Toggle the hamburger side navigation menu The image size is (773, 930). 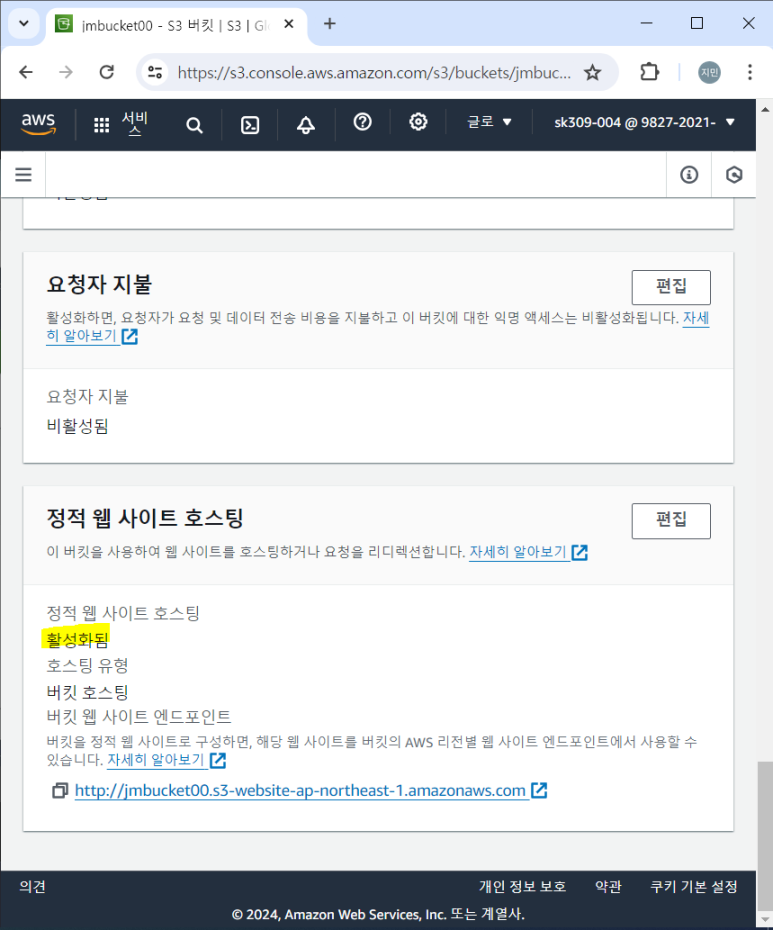tap(23, 174)
